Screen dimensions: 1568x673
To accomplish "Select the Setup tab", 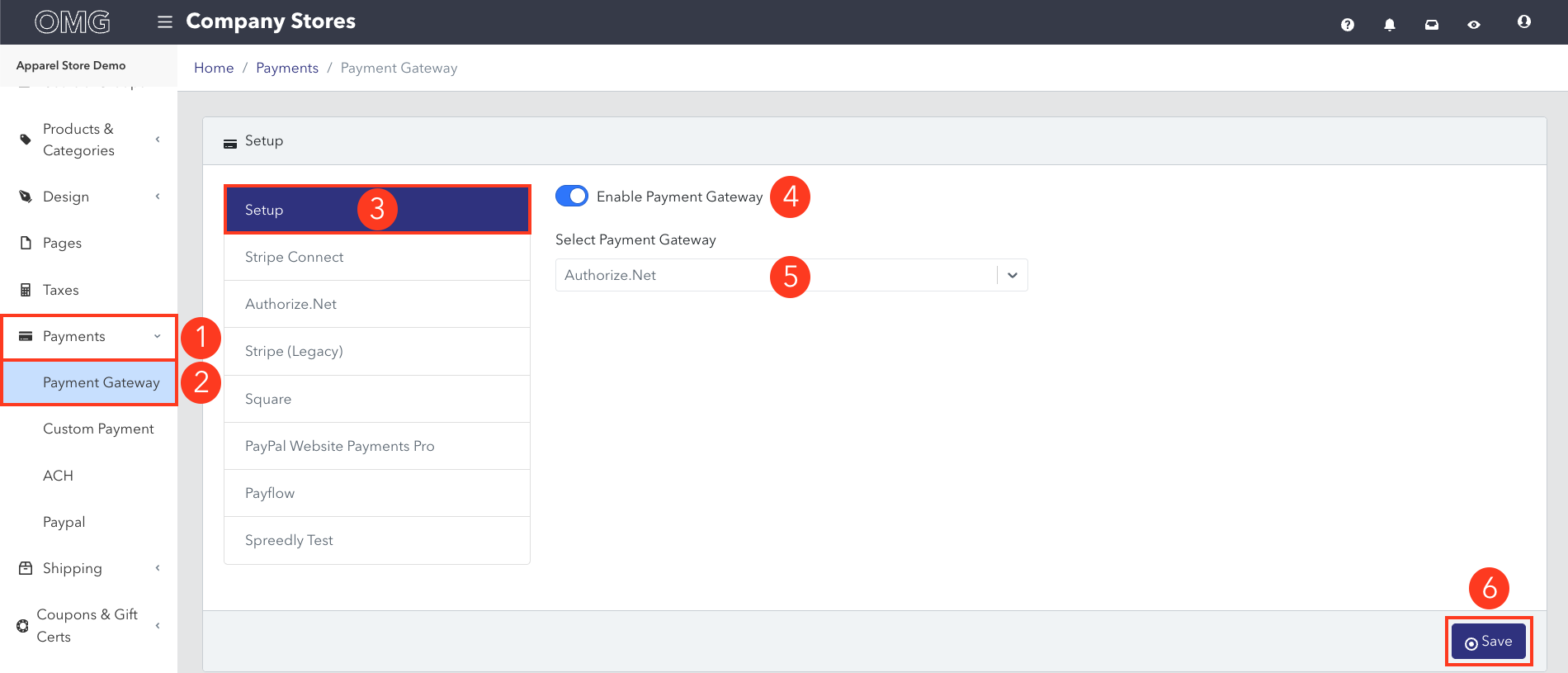I will (x=377, y=210).
